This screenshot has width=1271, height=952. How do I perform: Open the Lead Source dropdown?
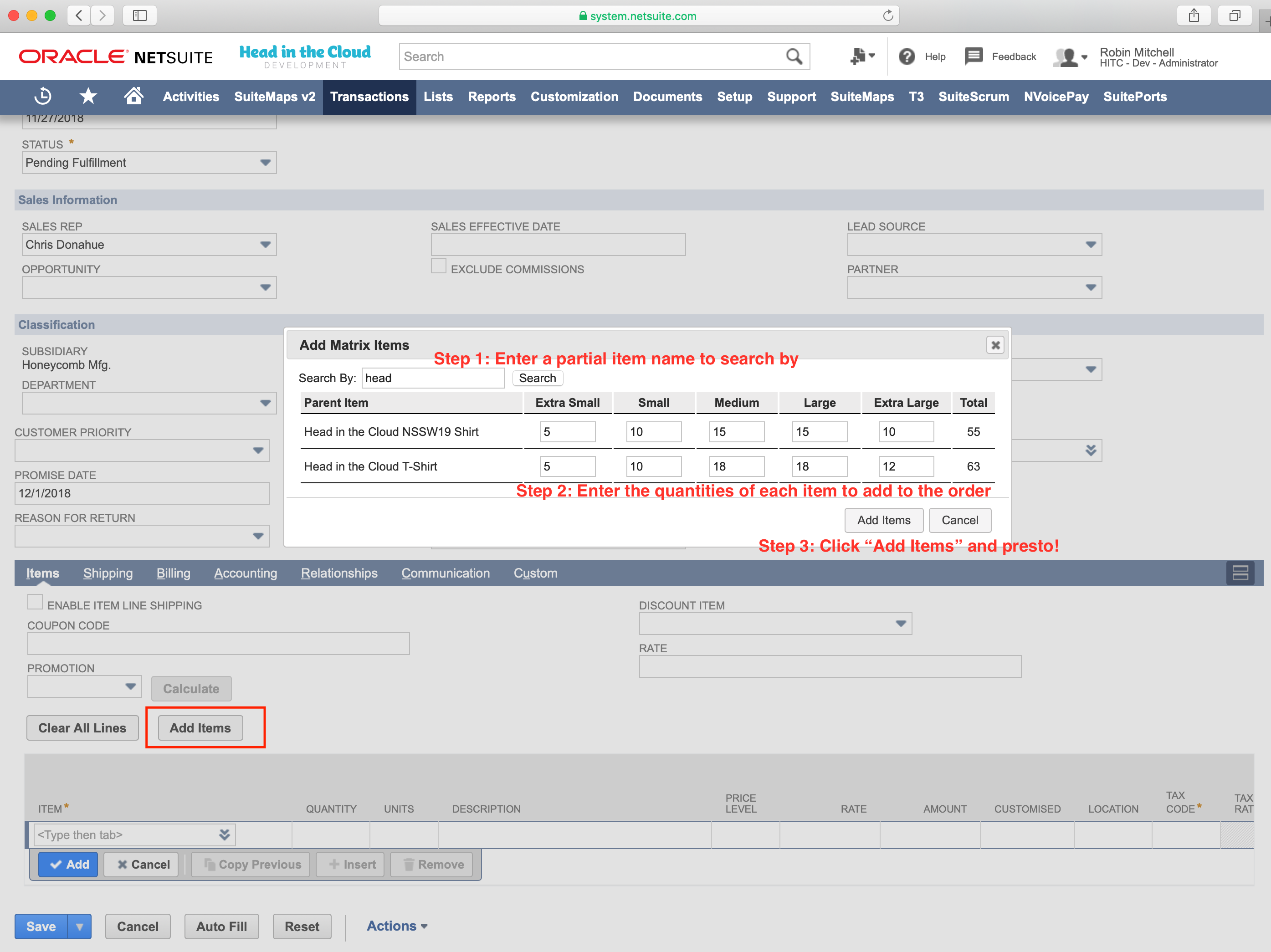(1091, 245)
